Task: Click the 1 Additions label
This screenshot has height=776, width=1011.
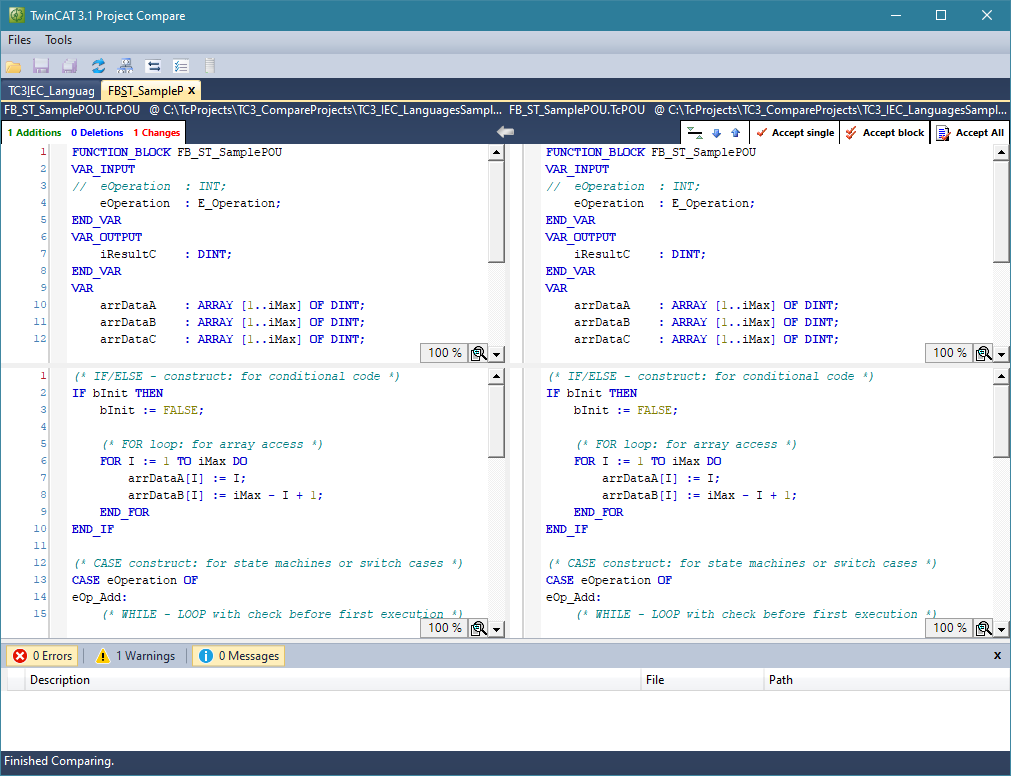Action: (x=34, y=133)
